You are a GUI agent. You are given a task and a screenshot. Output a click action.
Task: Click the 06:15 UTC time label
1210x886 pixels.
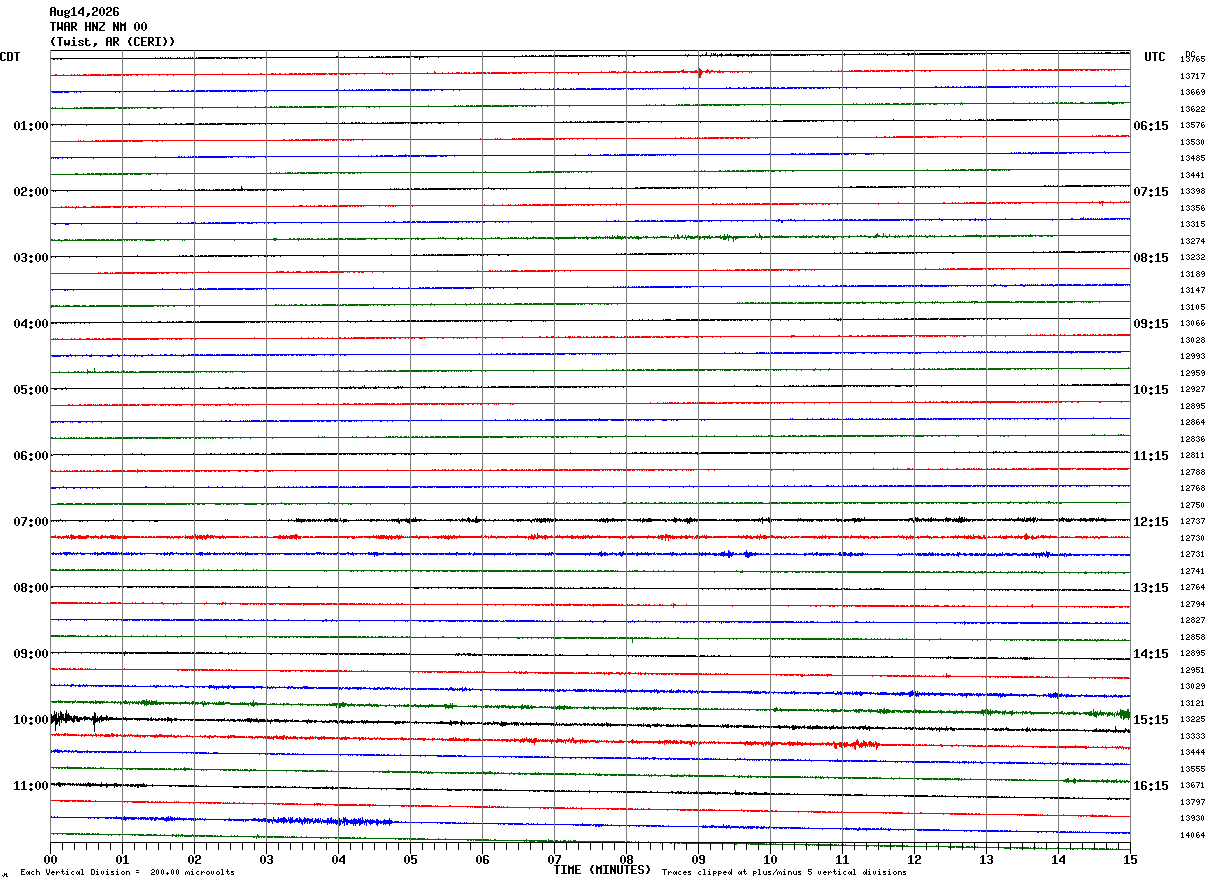pyautogui.click(x=1151, y=126)
